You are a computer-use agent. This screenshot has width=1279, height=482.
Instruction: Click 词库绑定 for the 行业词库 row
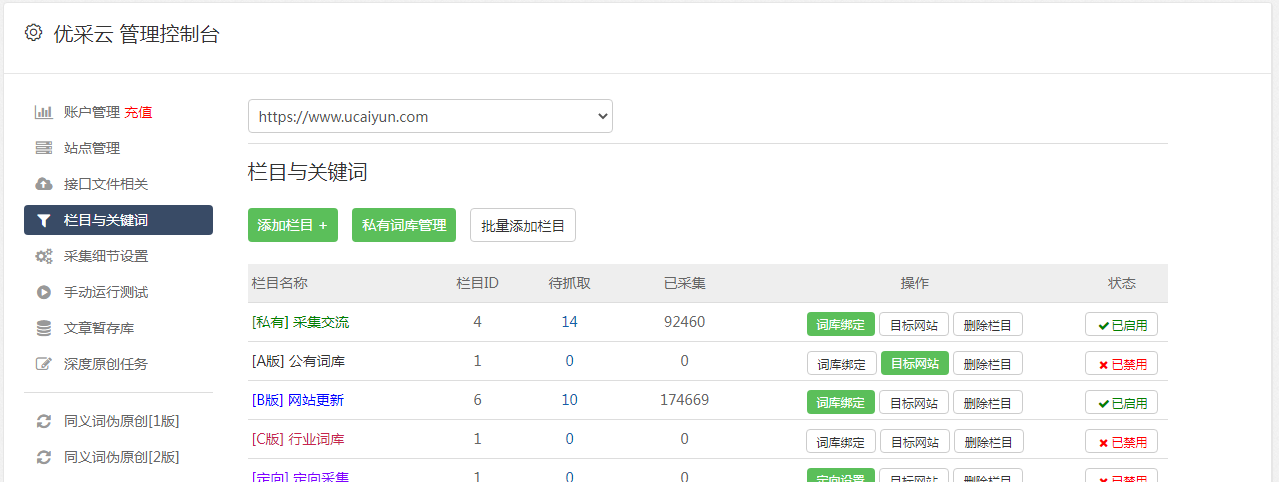[x=841, y=440]
